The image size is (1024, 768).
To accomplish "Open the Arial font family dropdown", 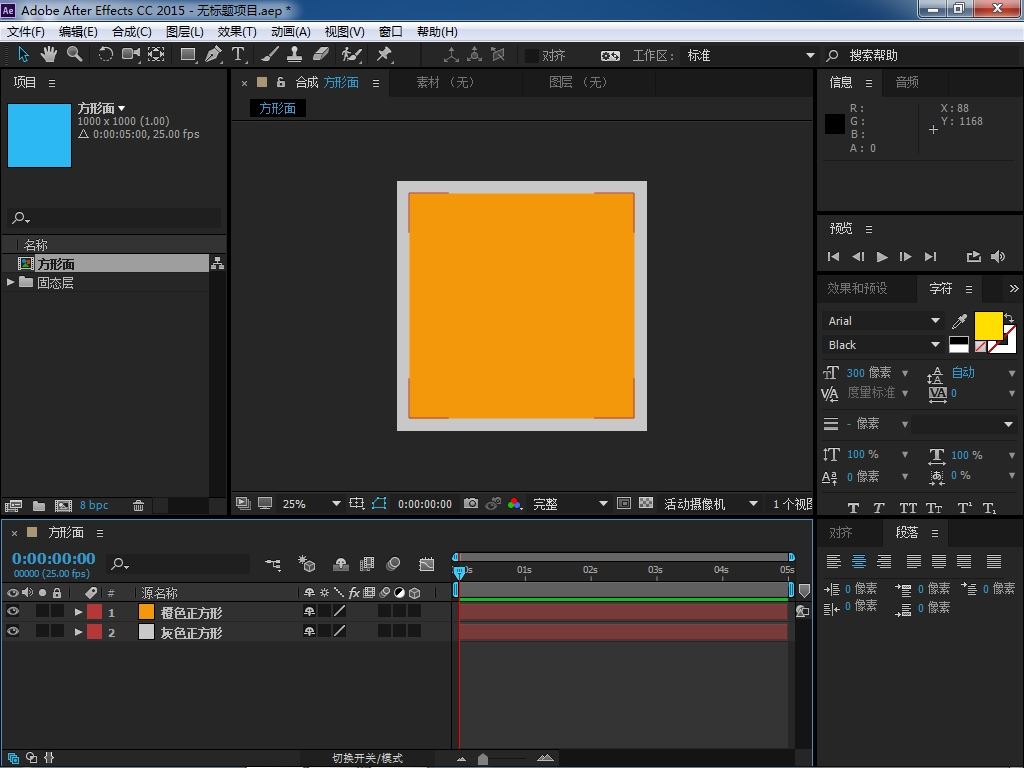I will [935, 321].
